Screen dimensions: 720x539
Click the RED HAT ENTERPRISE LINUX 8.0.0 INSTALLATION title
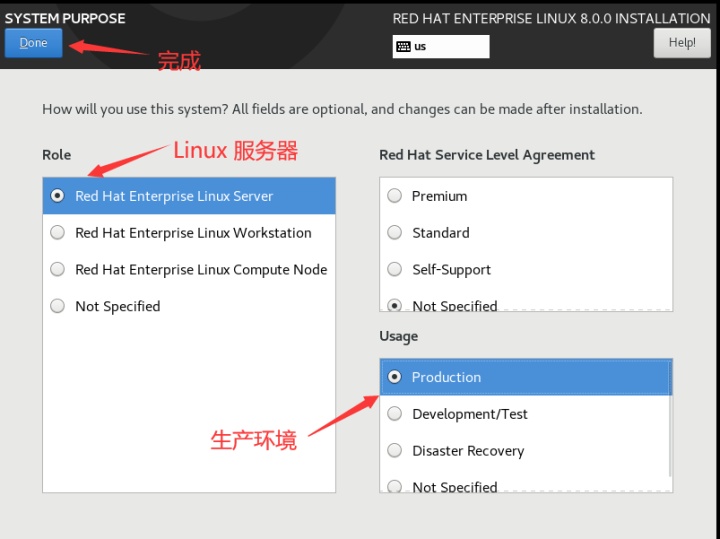551,18
